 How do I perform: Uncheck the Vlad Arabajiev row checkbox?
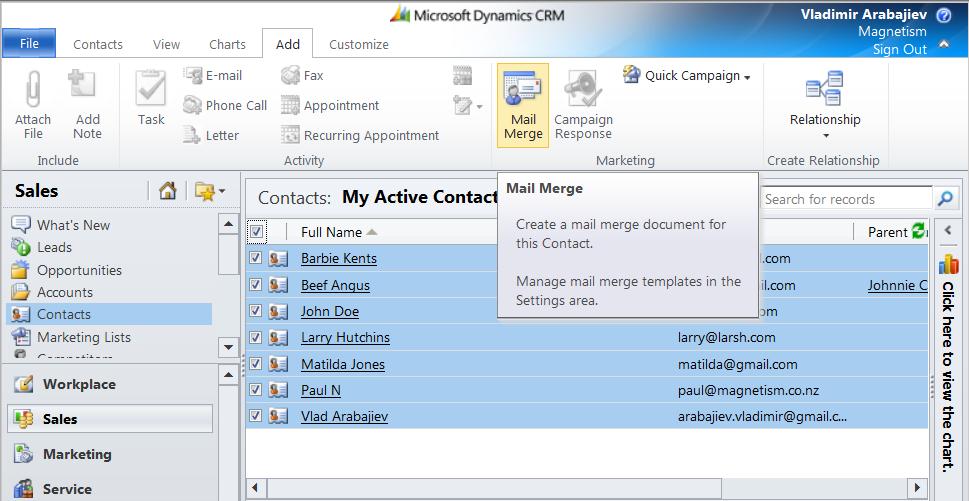[x=255, y=416]
